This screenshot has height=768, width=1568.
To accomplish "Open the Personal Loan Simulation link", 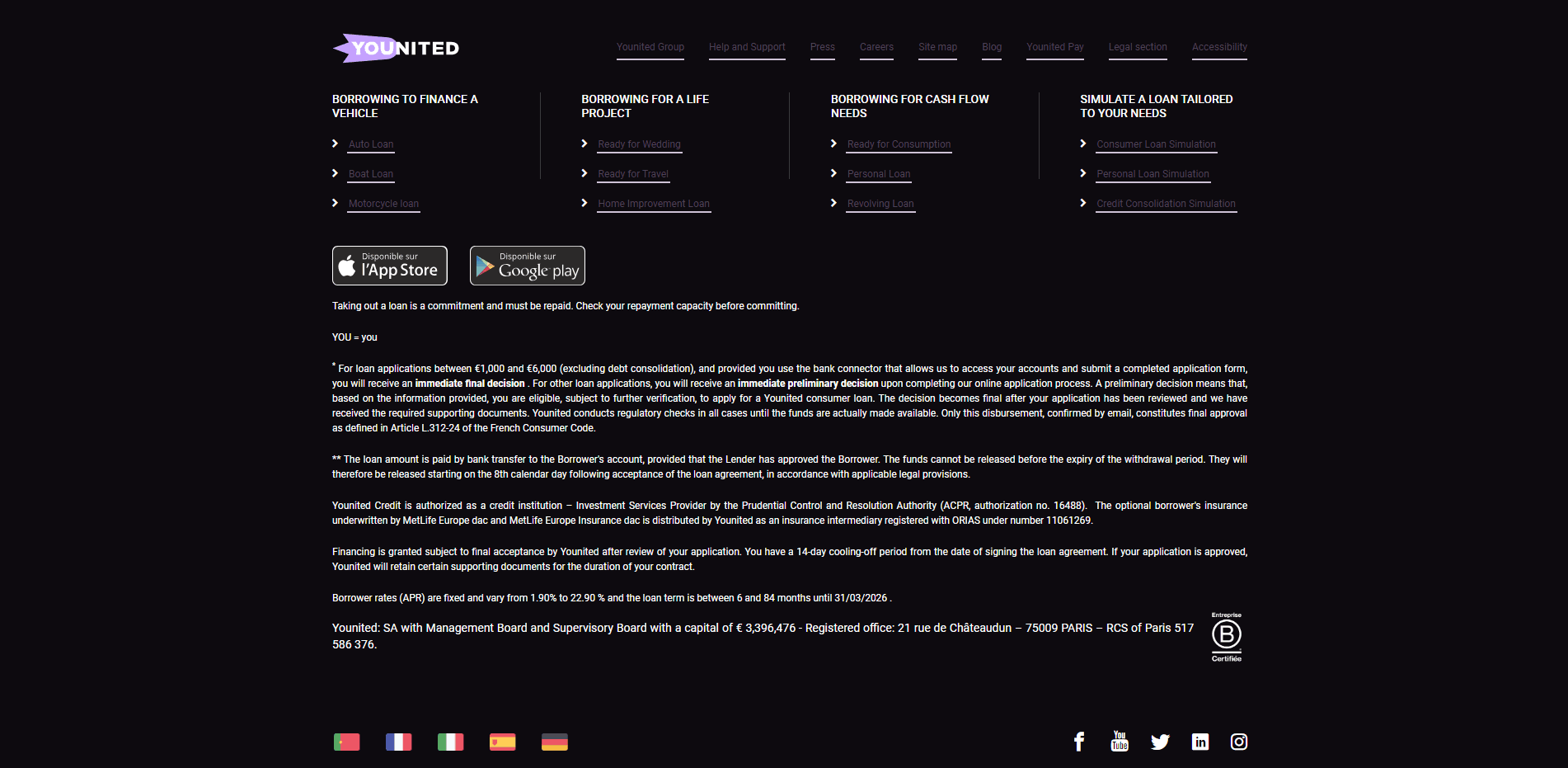I will (1153, 174).
